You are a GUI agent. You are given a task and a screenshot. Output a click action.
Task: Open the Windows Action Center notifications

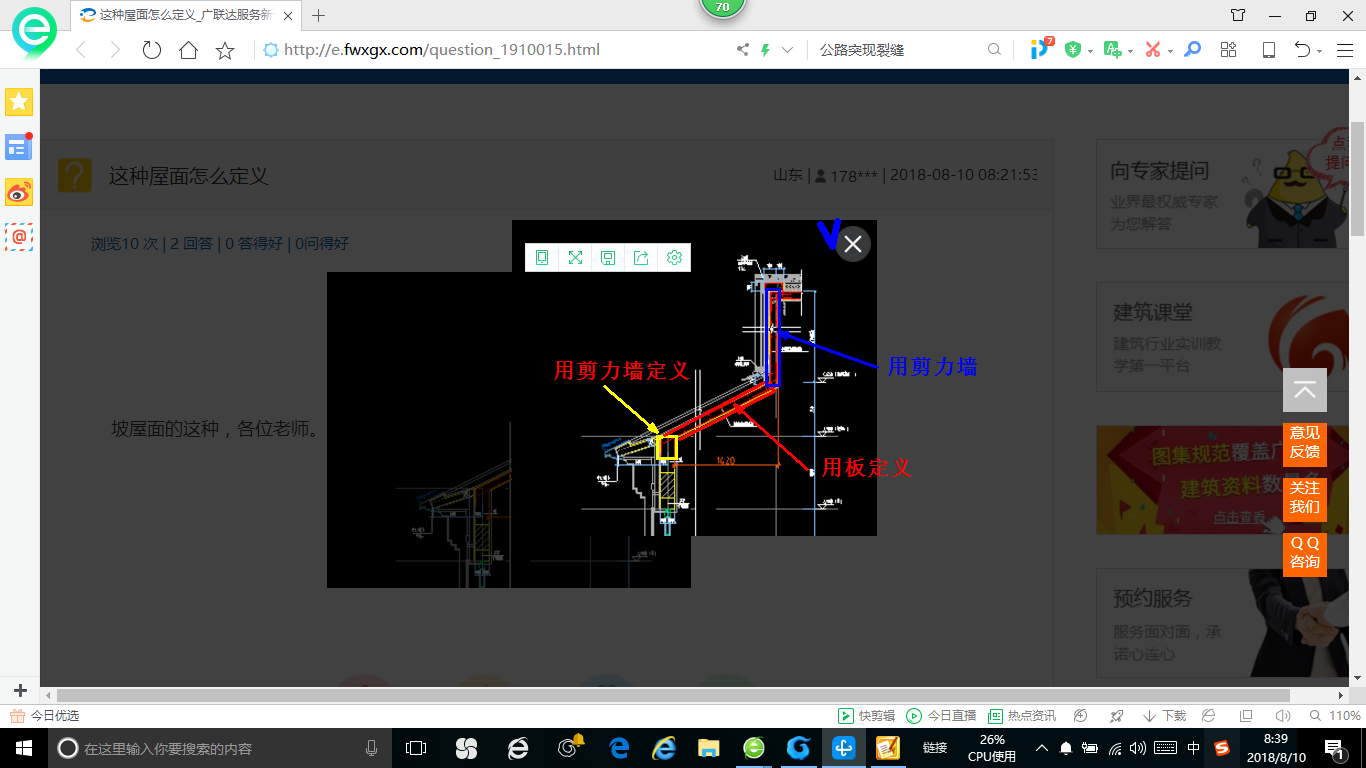click(x=1334, y=748)
